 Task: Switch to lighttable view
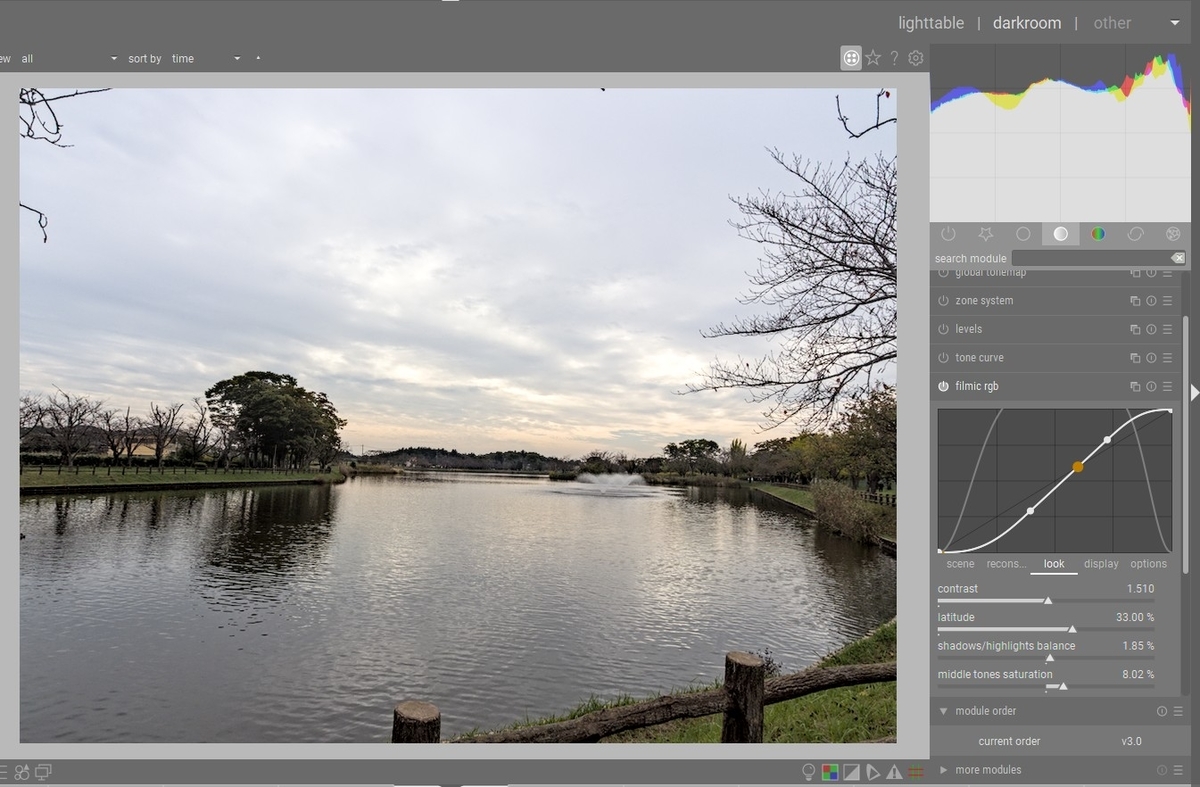click(931, 23)
